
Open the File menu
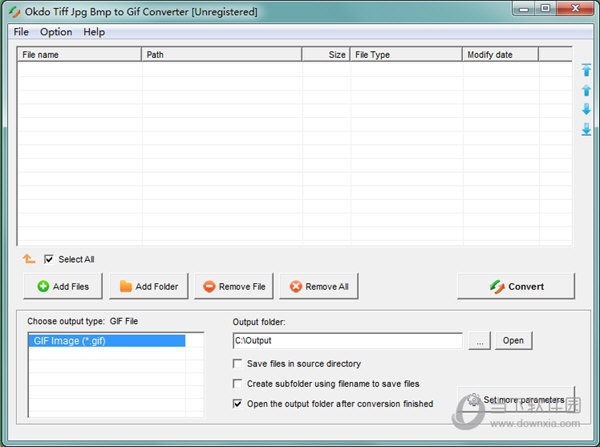[x=21, y=32]
